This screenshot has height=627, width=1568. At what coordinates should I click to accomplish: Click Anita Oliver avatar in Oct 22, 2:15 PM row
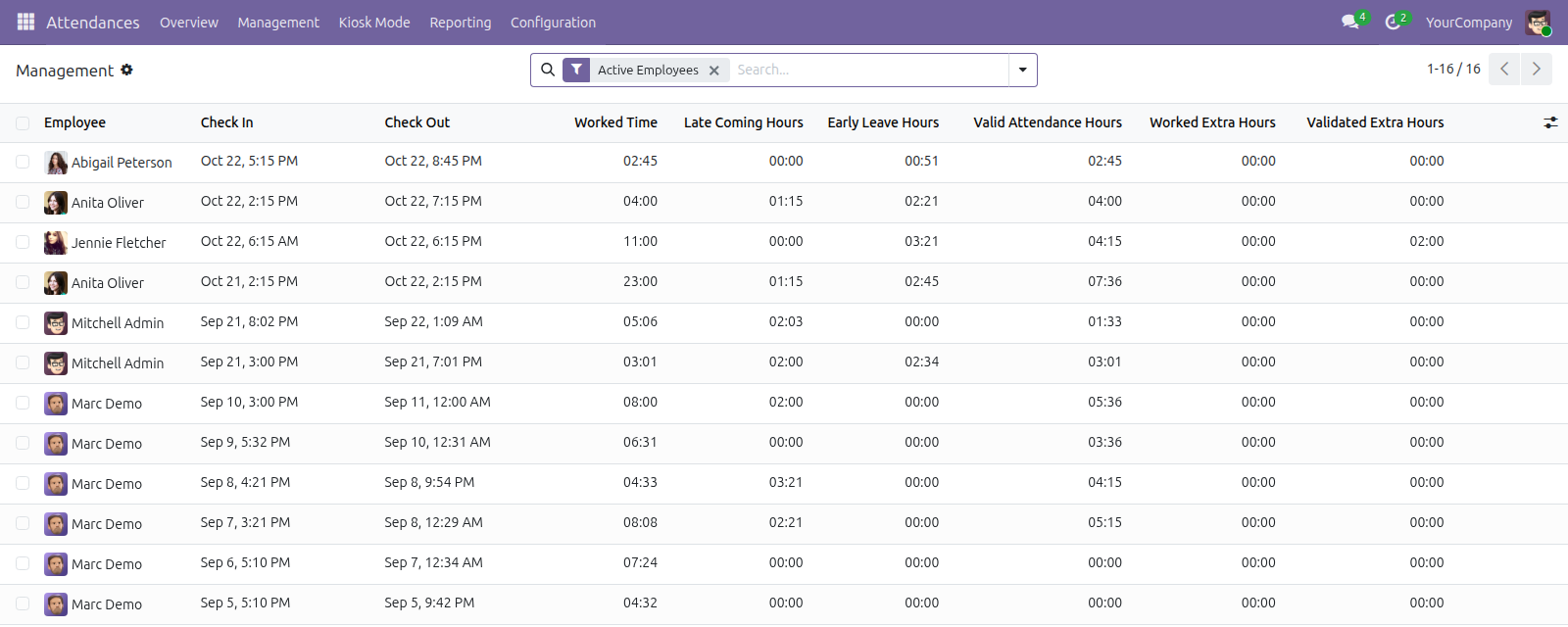pyautogui.click(x=56, y=203)
